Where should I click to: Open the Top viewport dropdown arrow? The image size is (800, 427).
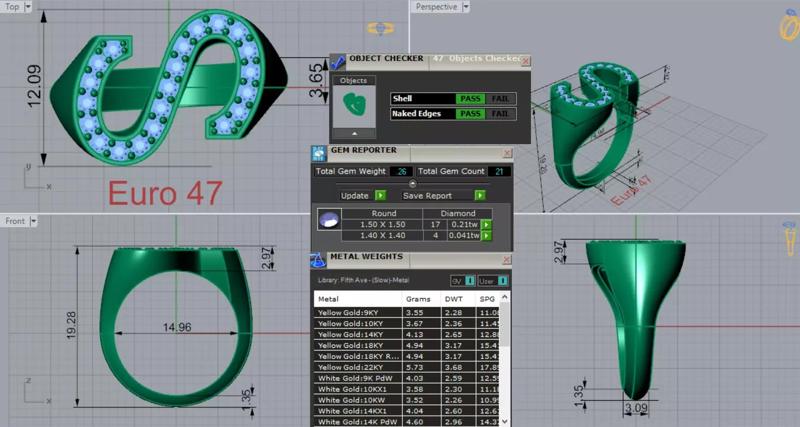(x=28, y=7)
